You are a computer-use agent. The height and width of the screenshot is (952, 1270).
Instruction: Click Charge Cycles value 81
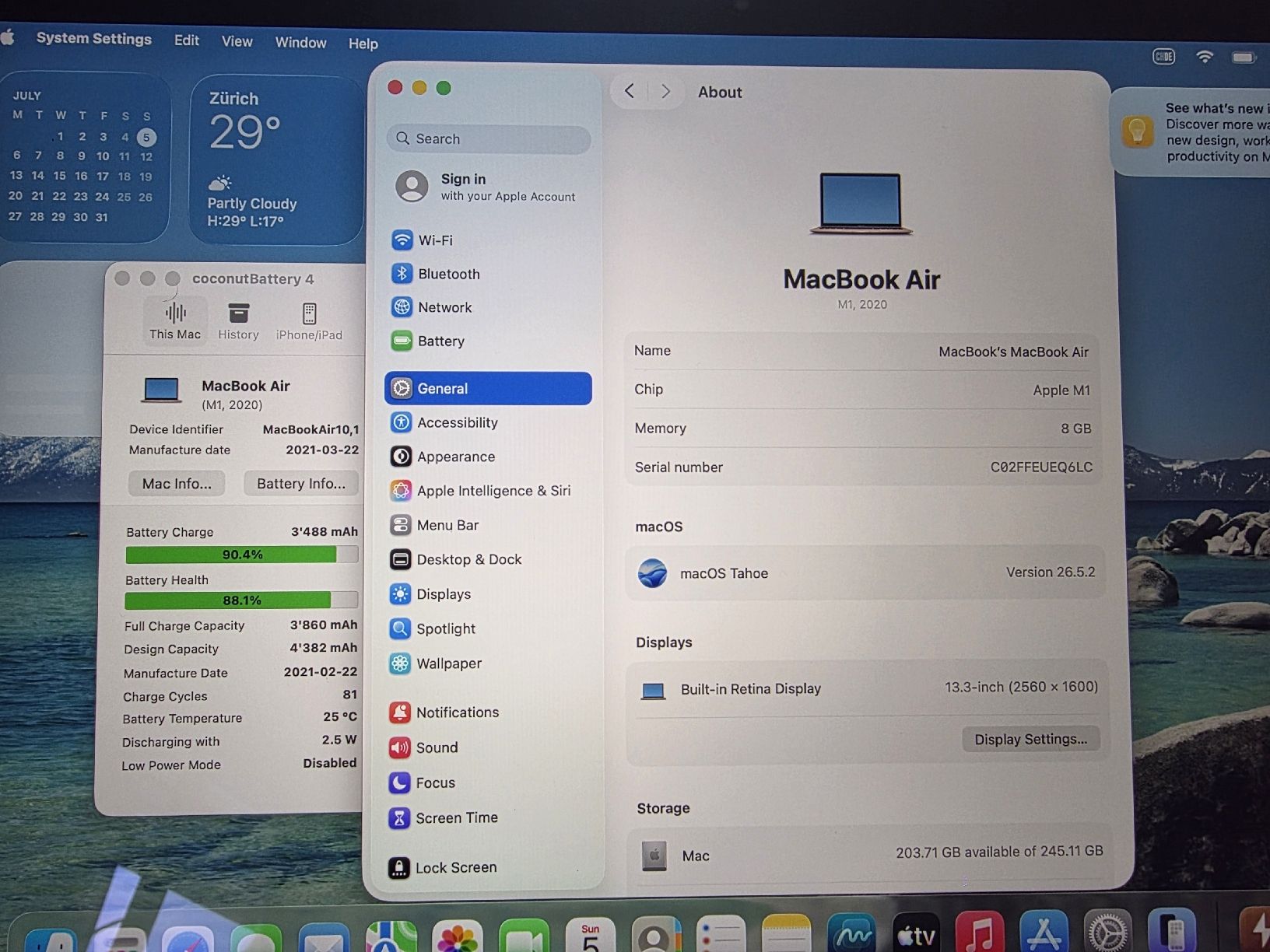click(349, 695)
